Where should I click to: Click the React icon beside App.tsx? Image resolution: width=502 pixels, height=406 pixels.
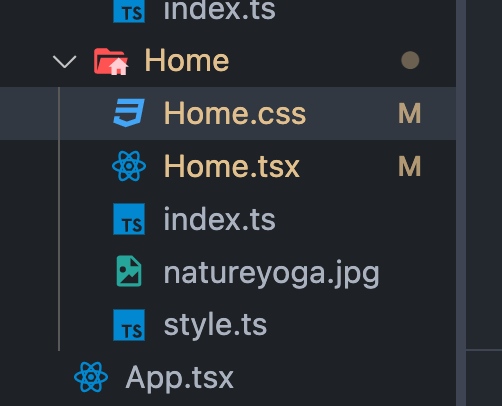point(91,377)
